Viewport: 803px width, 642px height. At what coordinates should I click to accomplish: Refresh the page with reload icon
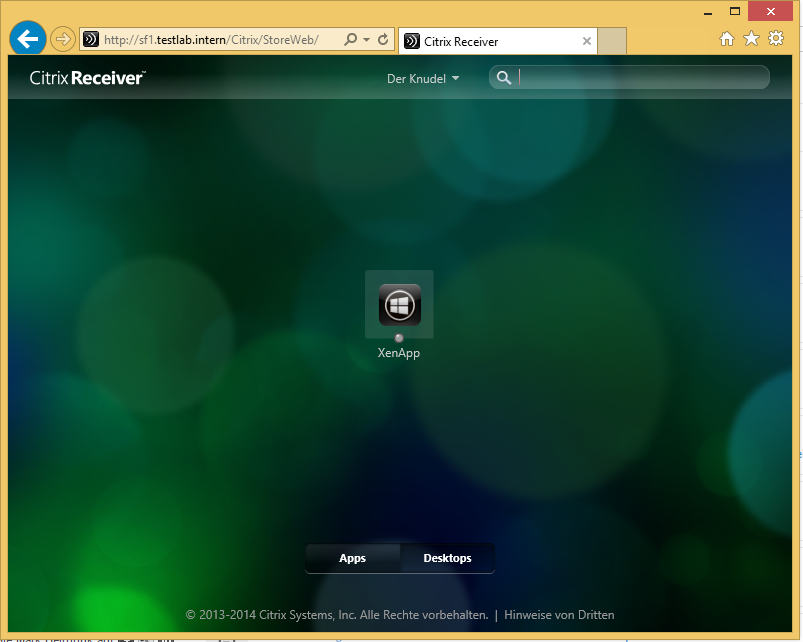[383, 39]
